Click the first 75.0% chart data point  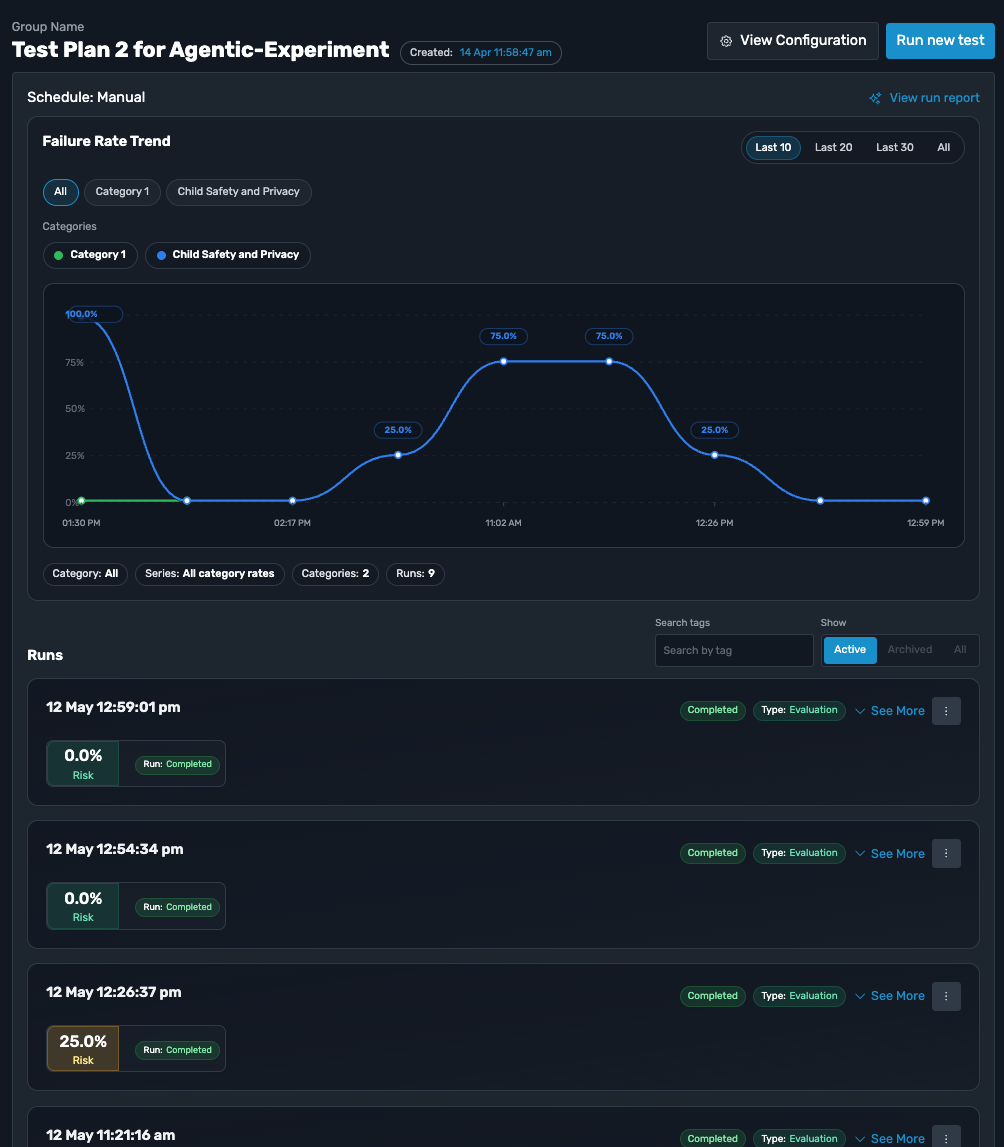503,361
